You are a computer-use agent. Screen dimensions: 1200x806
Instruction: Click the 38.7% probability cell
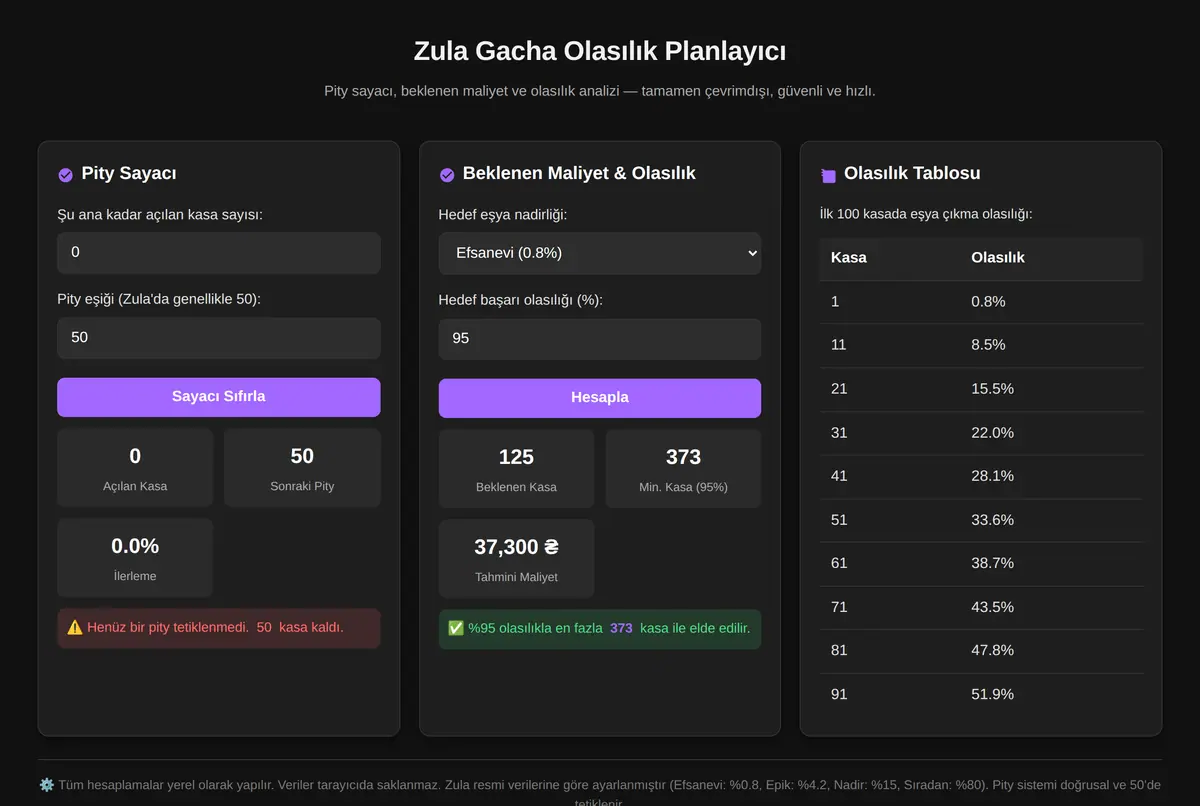[x=1051, y=564]
